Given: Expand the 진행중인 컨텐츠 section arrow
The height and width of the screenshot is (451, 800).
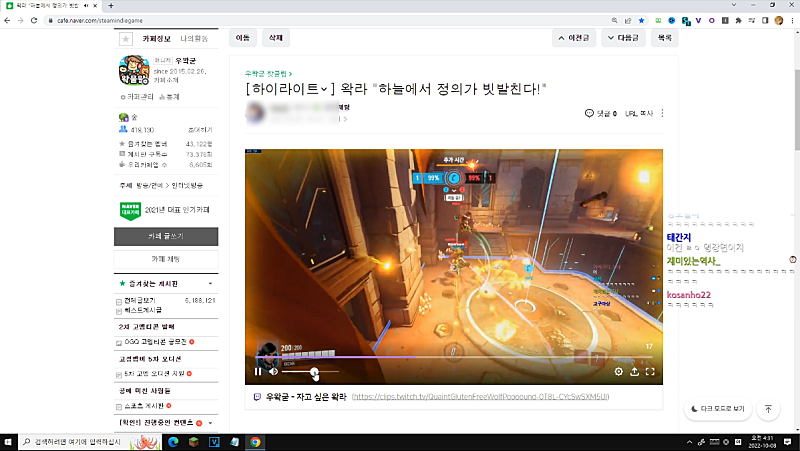Looking at the screenshot, I should (210, 423).
